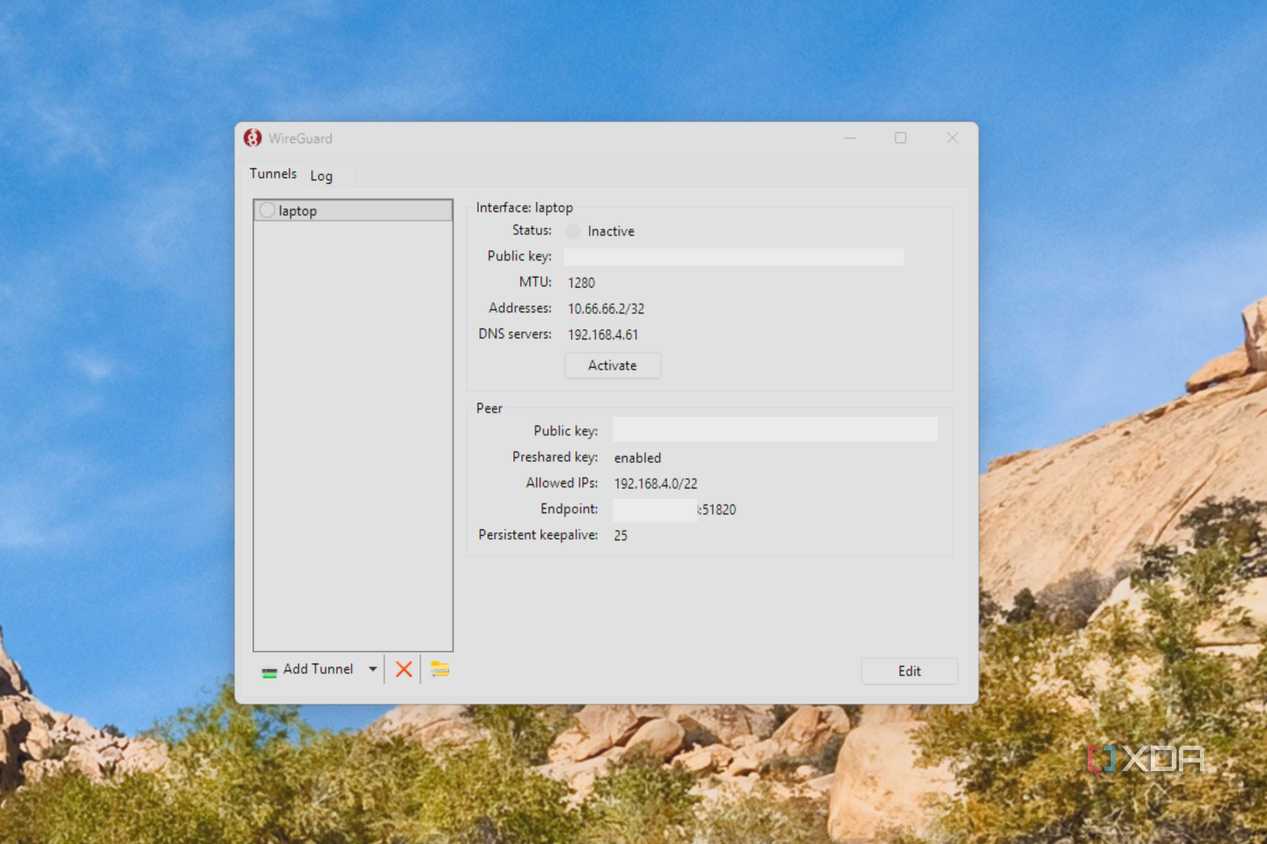The image size is (1267, 844).
Task: Select the Tunnels tab
Action: pyautogui.click(x=273, y=174)
